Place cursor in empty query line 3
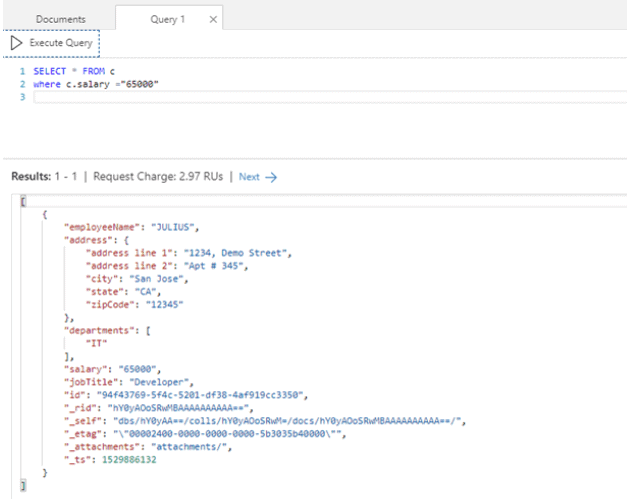627x499 pixels. point(330,97)
